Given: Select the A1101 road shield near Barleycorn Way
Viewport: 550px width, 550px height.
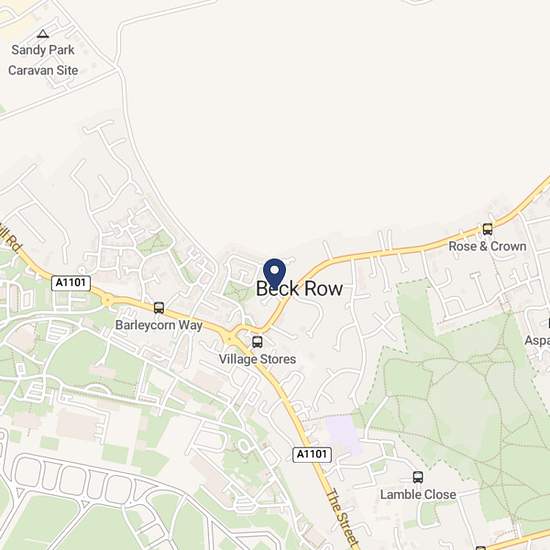Looking at the screenshot, I should [71, 283].
